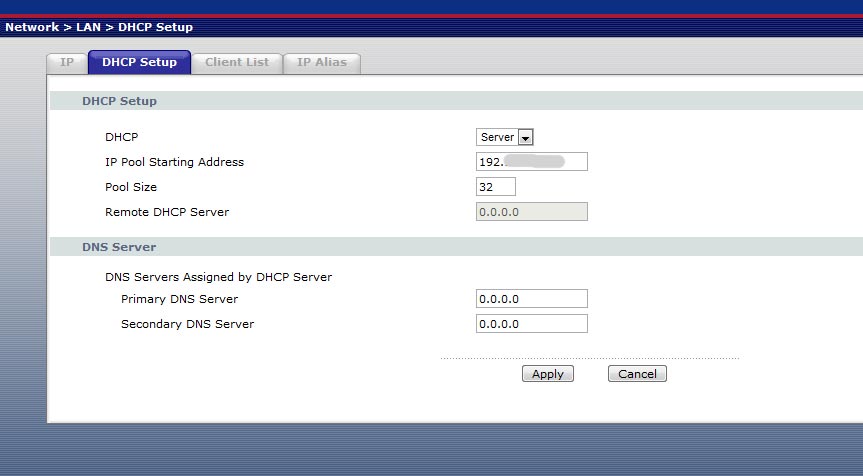The image size is (863, 476).
Task: Click the 'Primary DNS Server' label
Action: 179,299
